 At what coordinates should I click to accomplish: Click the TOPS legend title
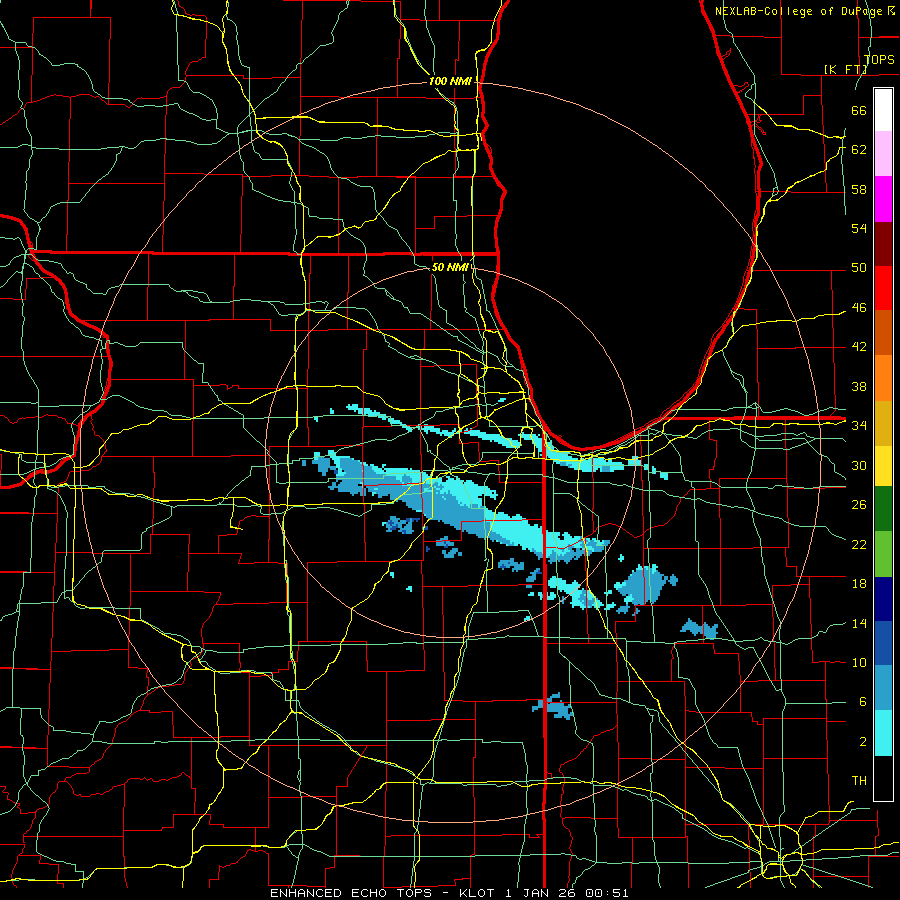(x=879, y=59)
